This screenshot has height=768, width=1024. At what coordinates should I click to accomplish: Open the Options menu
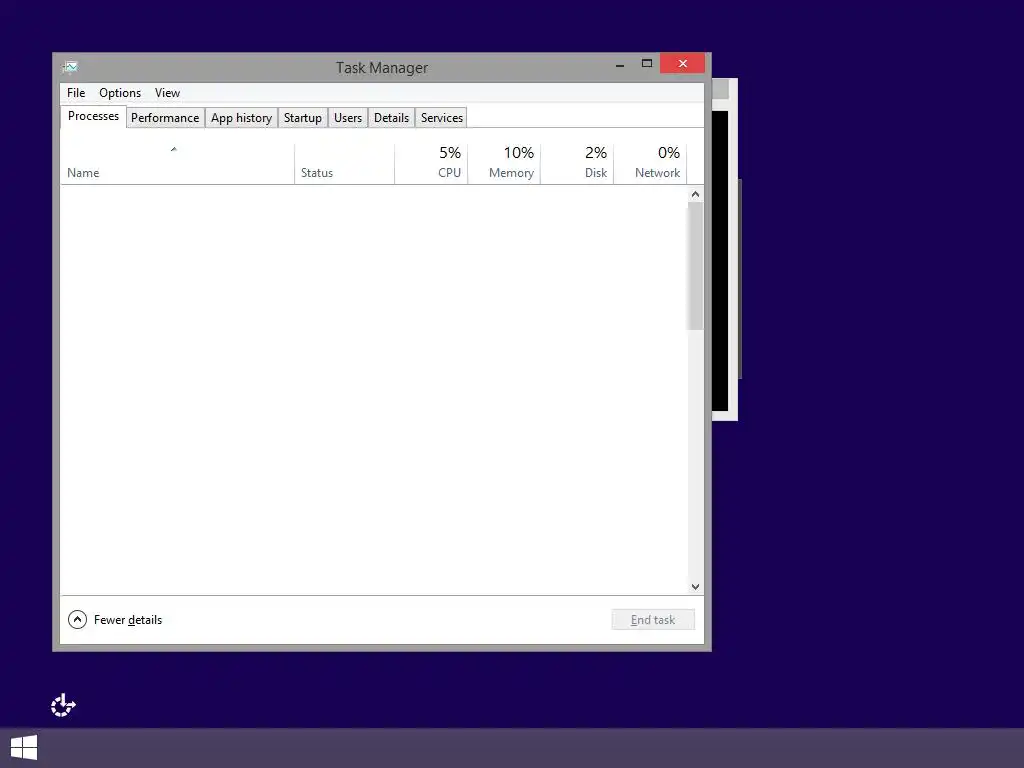click(120, 93)
